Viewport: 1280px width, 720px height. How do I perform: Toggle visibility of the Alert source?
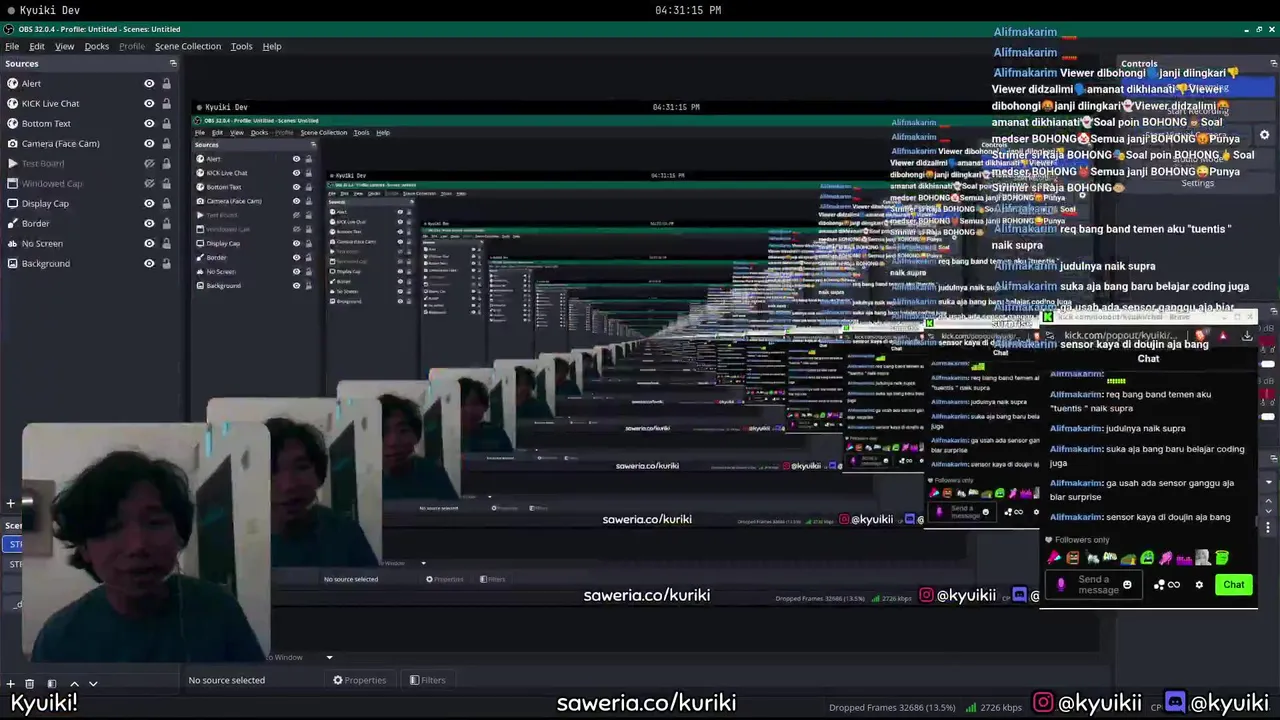pos(149,83)
